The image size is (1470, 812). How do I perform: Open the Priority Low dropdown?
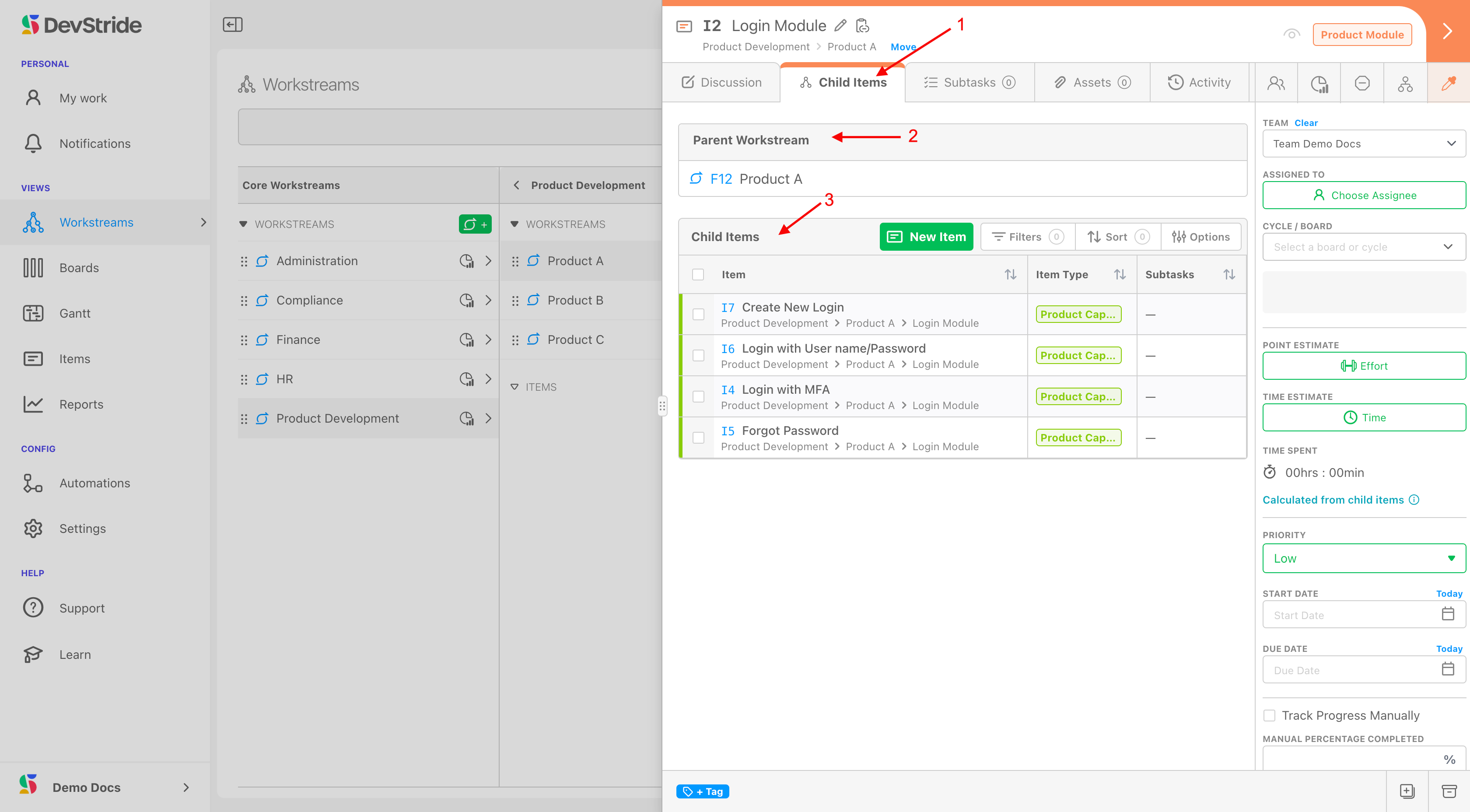point(1364,558)
